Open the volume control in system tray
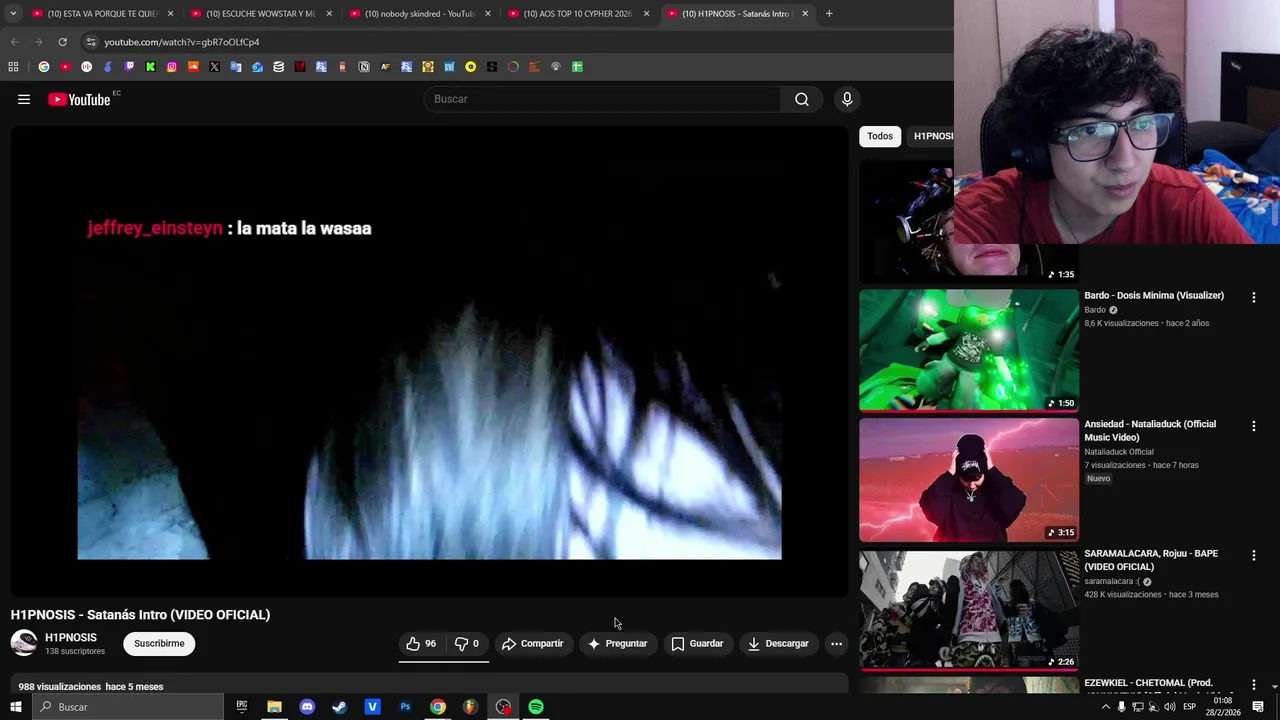 [1170, 707]
